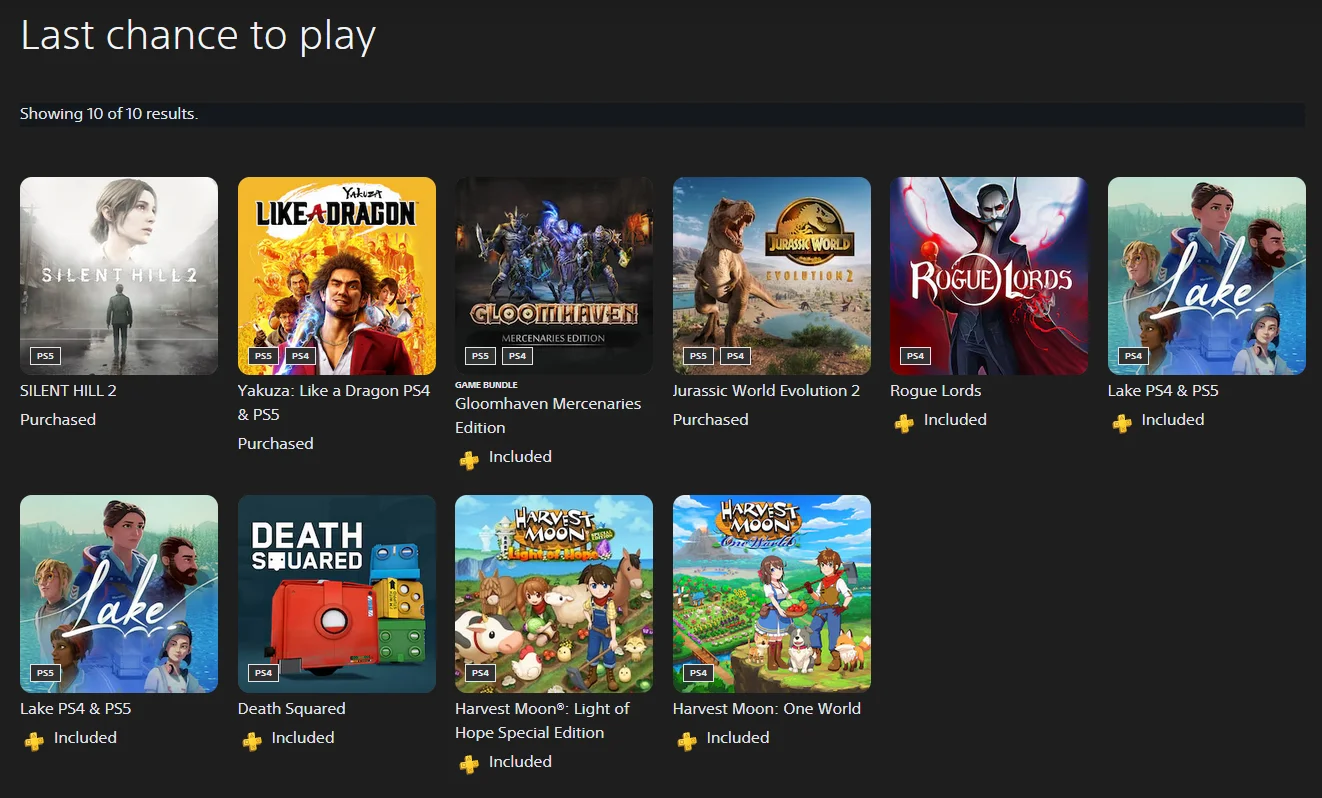Click the Included label under Gloomhaven Mercenaries Edition
Viewport: 1322px width, 798px height.
point(520,457)
